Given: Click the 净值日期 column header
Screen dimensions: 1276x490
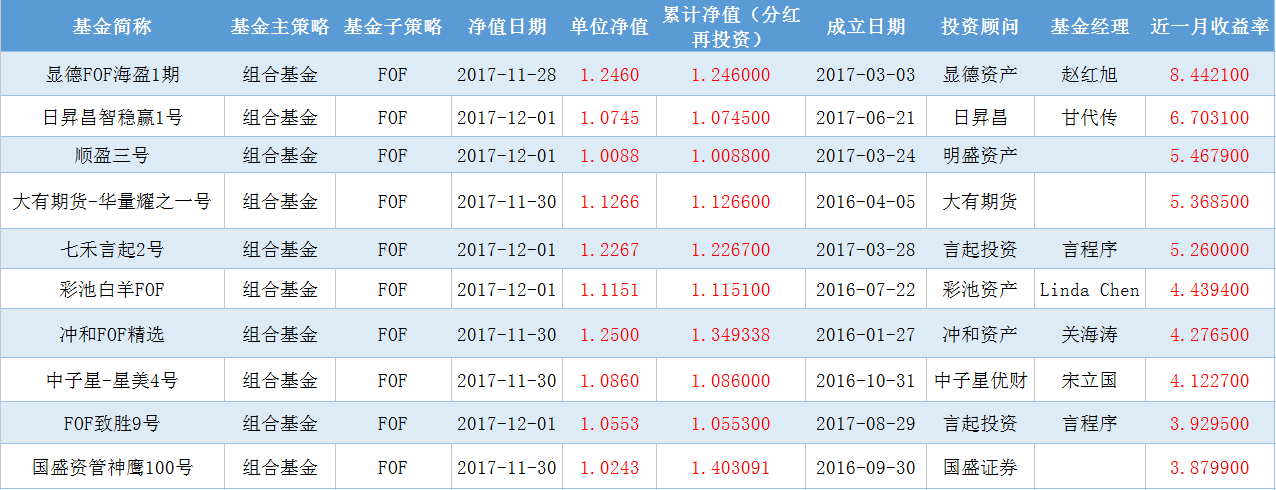Looking at the screenshot, I should [507, 27].
